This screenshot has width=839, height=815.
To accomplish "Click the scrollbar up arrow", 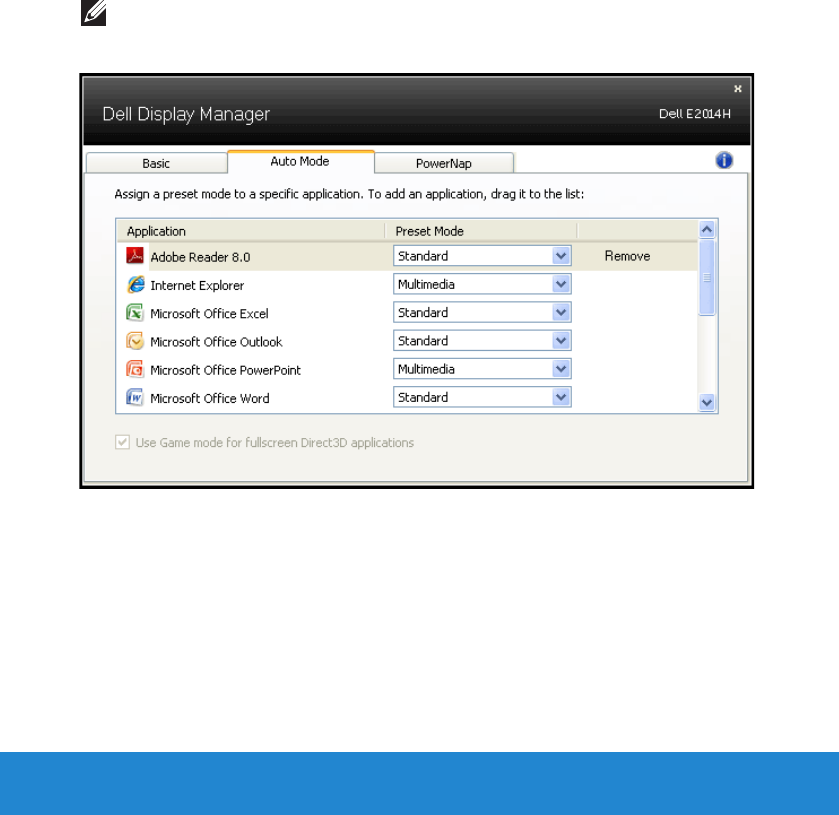I will (x=707, y=230).
